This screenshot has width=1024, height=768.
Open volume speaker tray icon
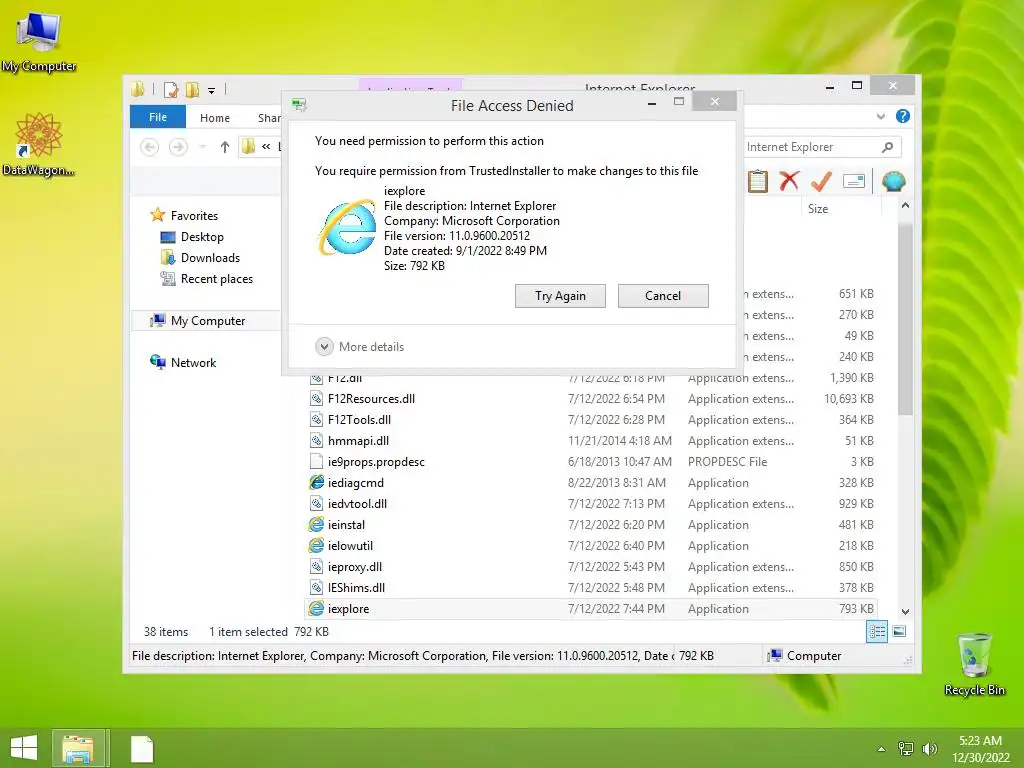(x=929, y=749)
